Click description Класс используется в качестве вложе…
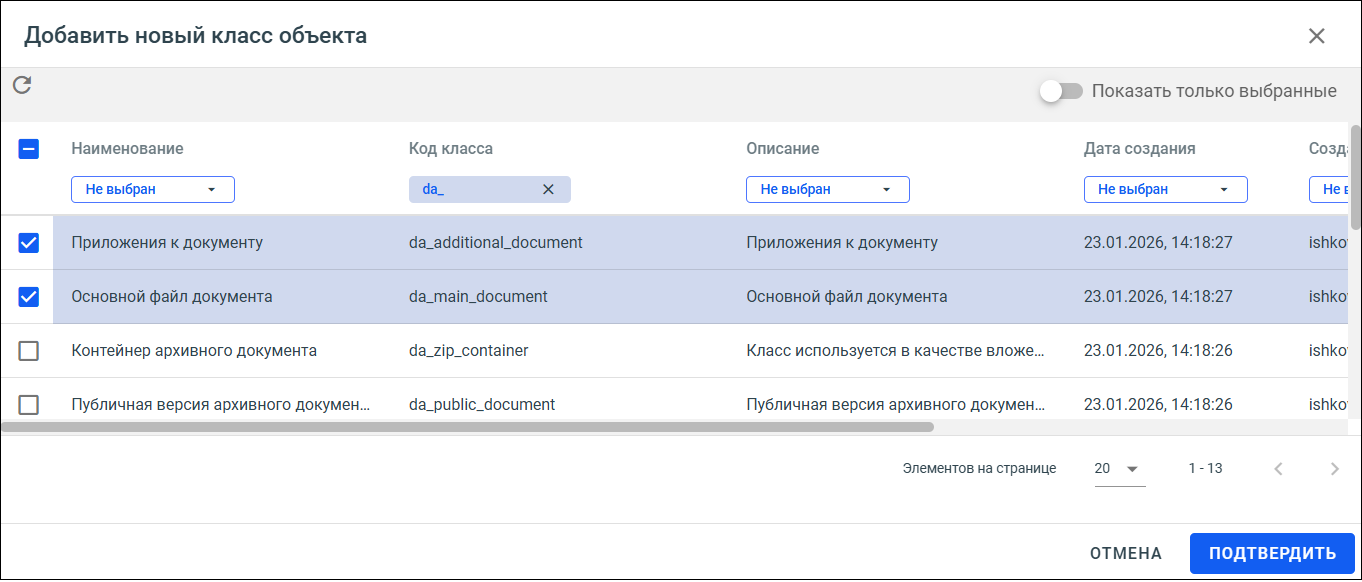 tap(897, 351)
